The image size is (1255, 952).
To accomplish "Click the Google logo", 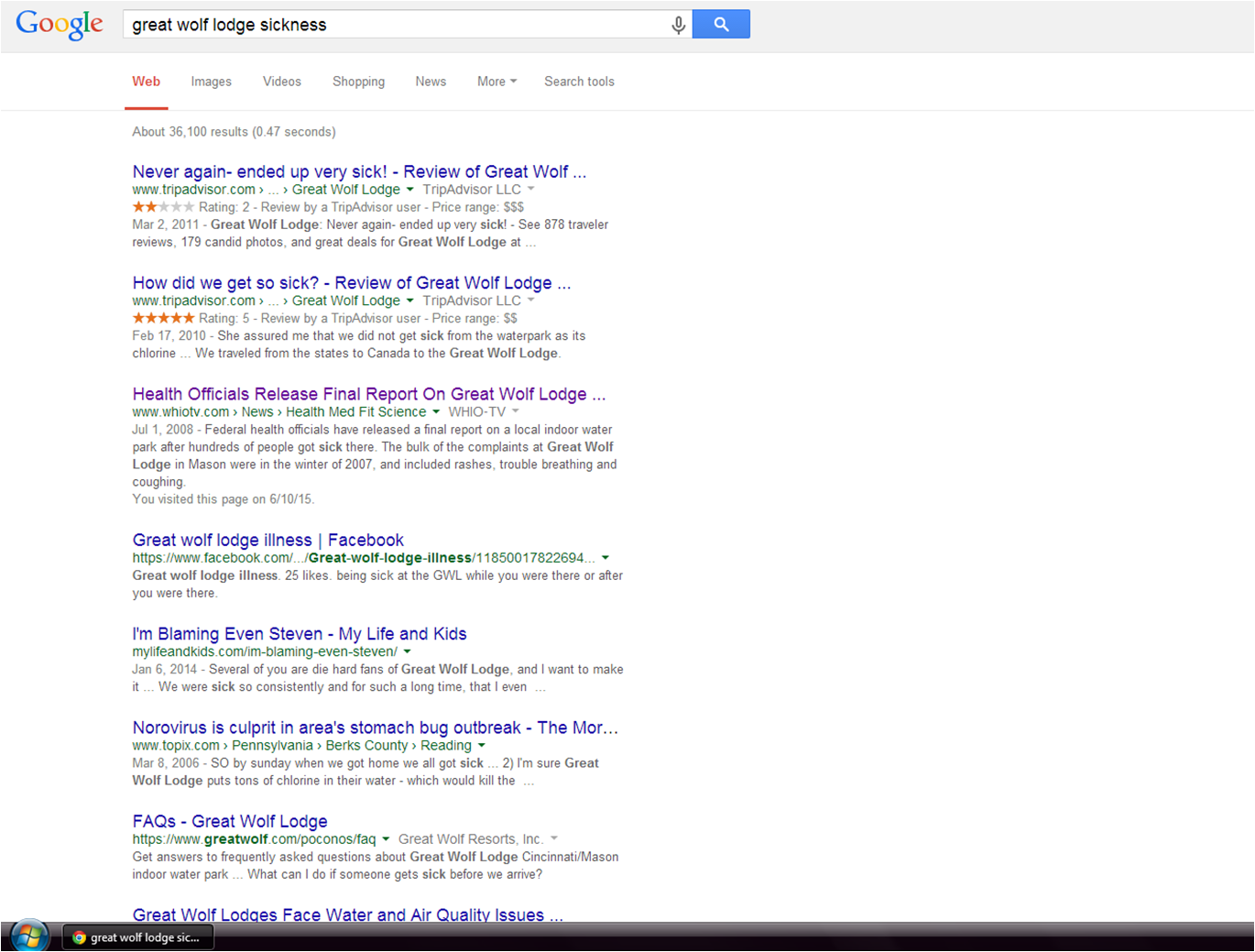I will (60, 25).
